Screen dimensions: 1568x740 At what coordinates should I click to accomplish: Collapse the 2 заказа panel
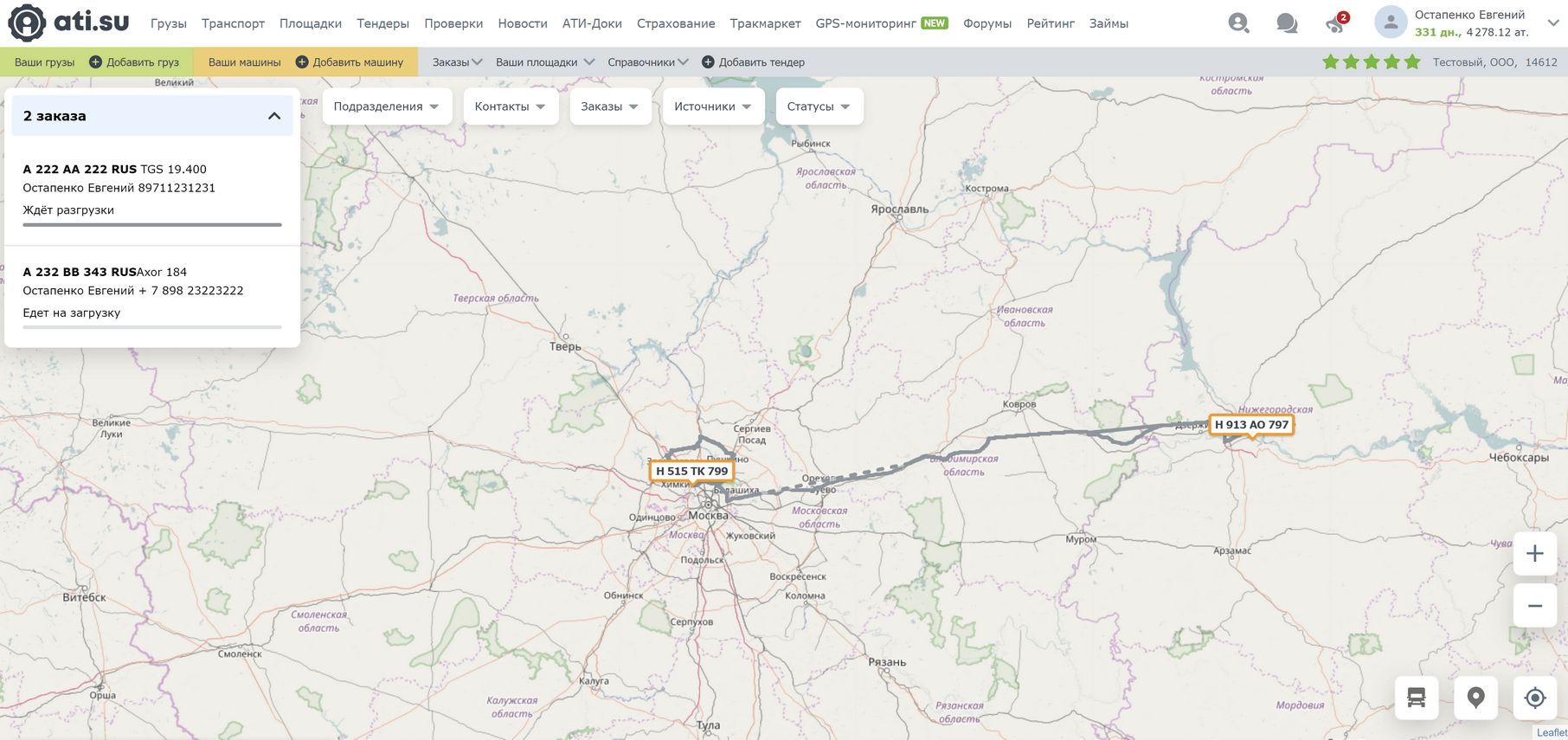tap(274, 116)
